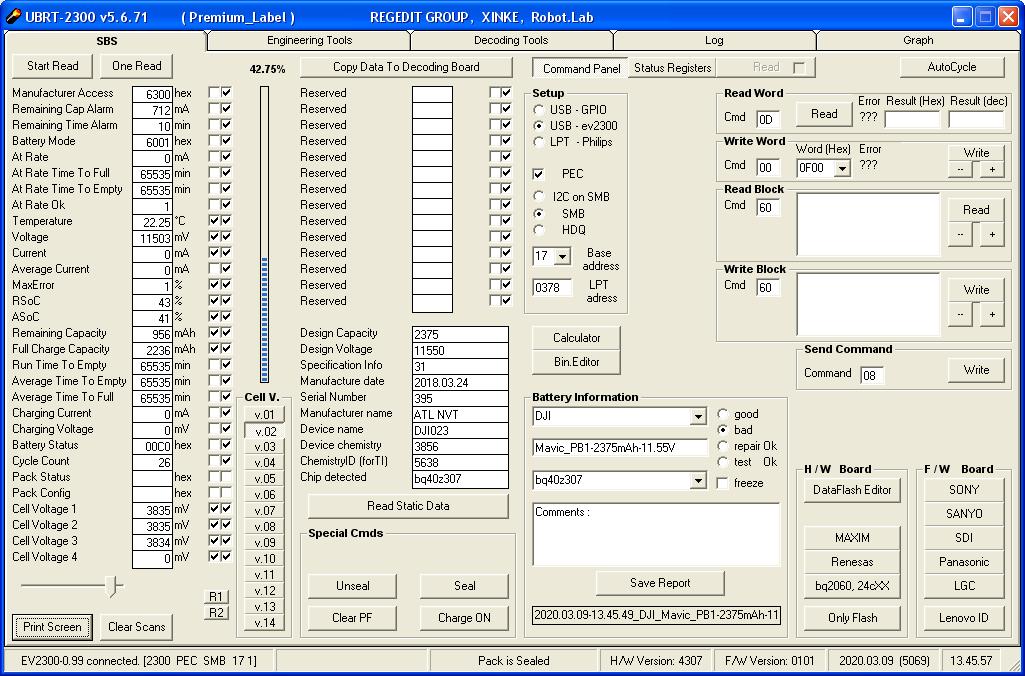Select the SBS tab
The height and width of the screenshot is (676, 1025).
pos(107,41)
